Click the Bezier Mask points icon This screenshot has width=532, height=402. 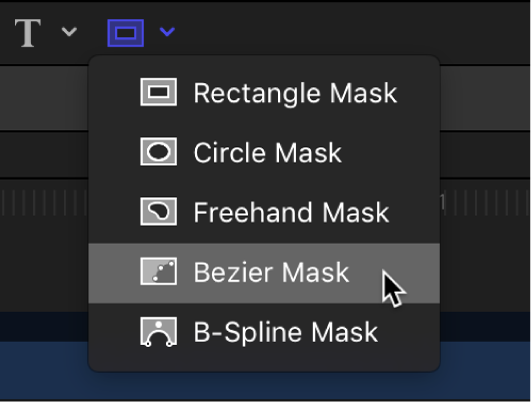pyautogui.click(x=158, y=271)
